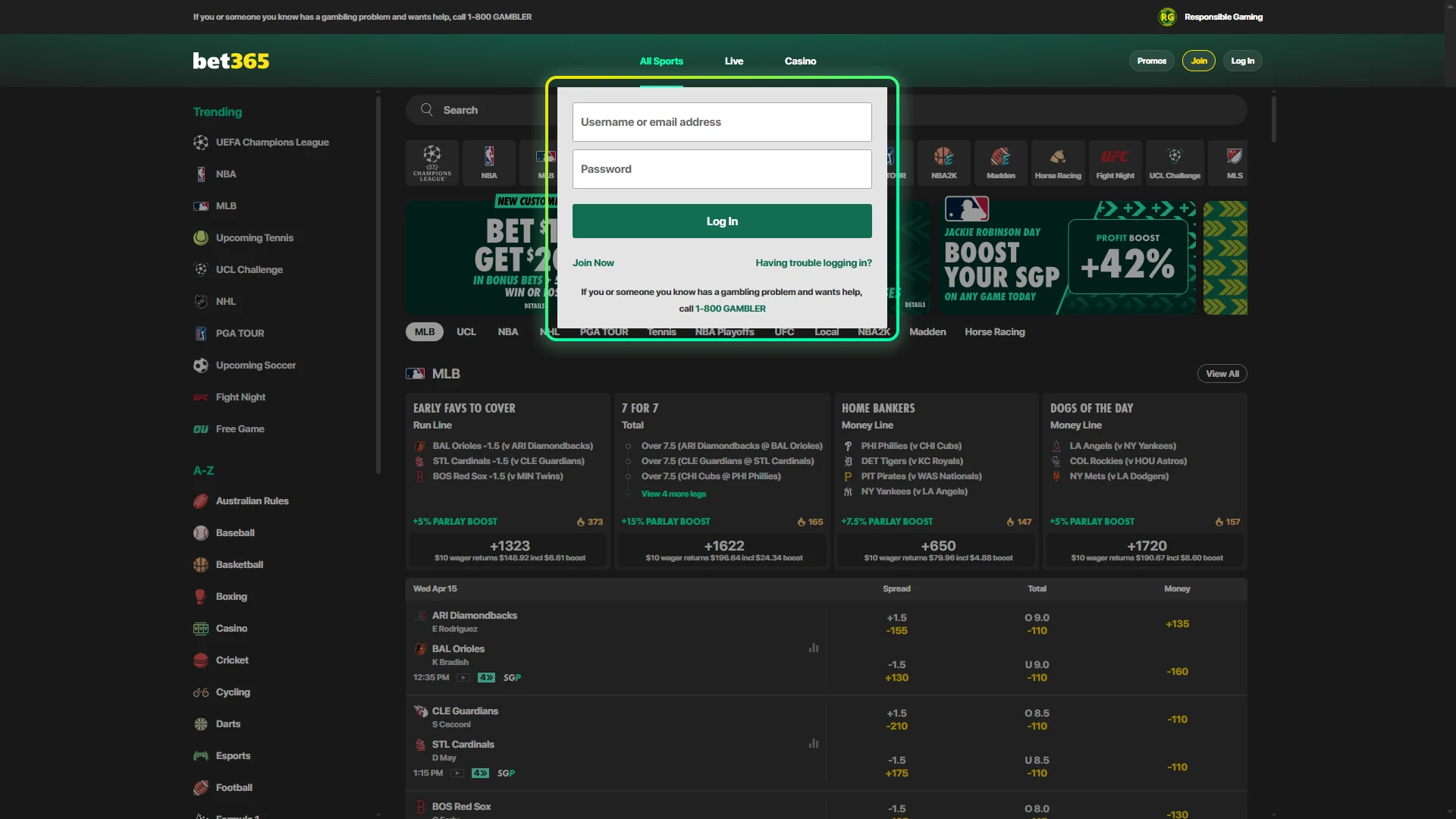Click the Baseball icon in A-Z list
Image resolution: width=1456 pixels, height=819 pixels.
click(201, 533)
